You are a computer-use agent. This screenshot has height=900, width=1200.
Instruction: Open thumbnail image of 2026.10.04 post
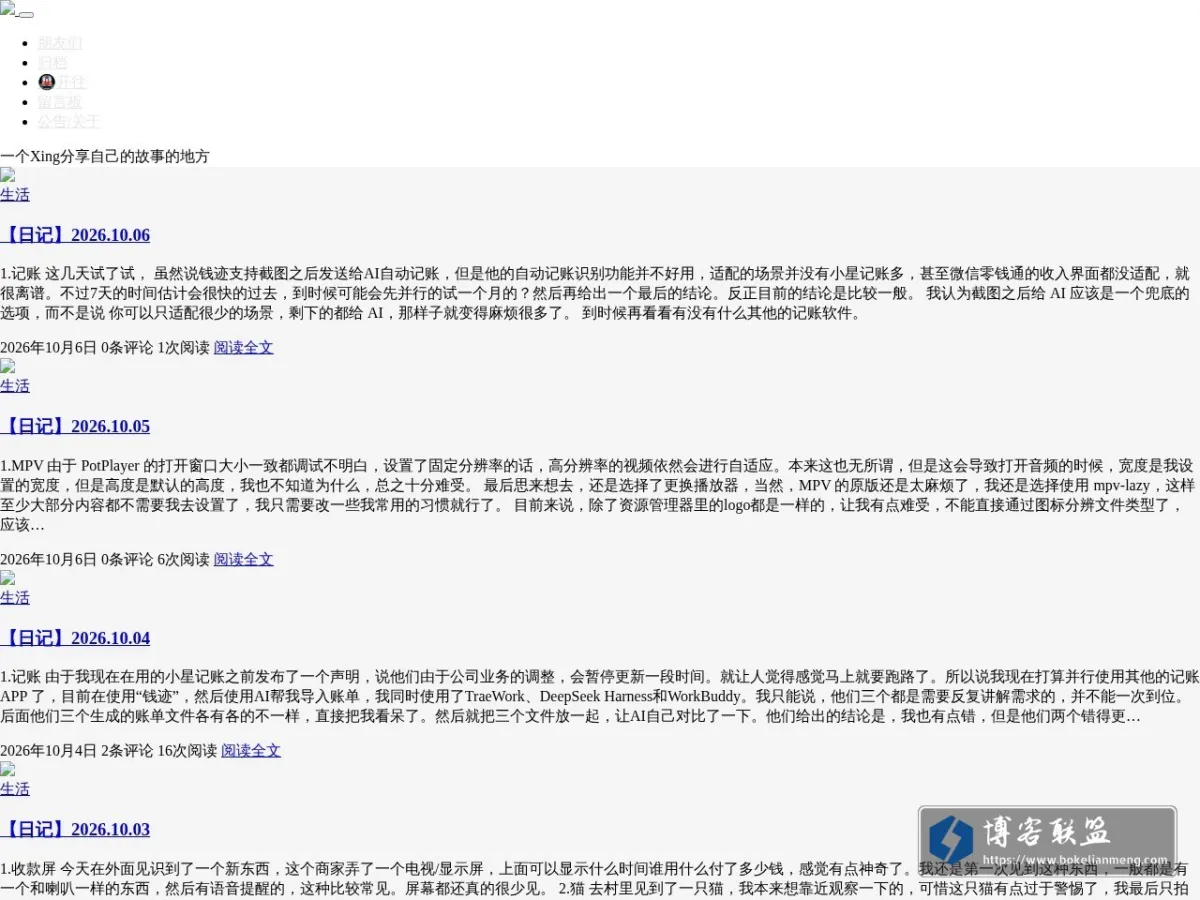[8, 579]
